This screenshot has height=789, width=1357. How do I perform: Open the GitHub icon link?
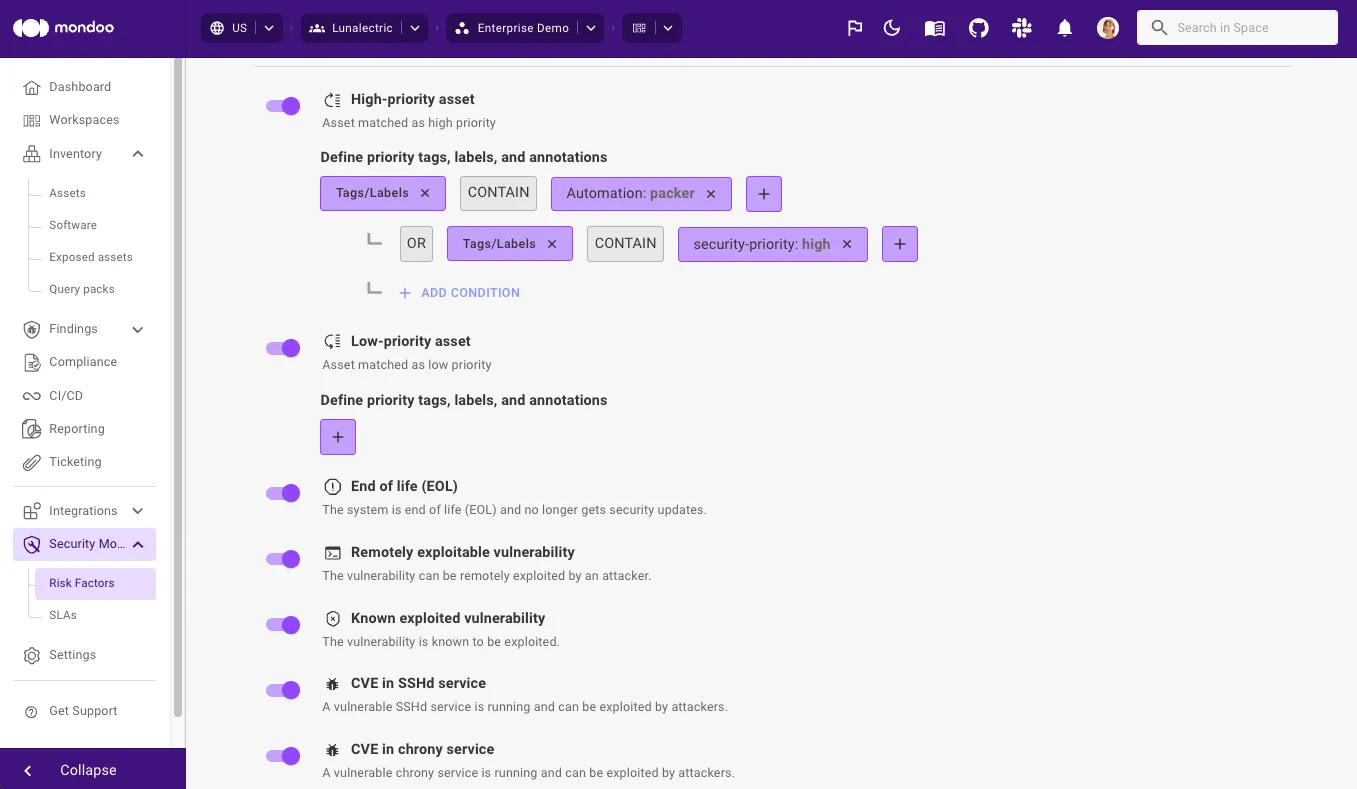pos(979,28)
